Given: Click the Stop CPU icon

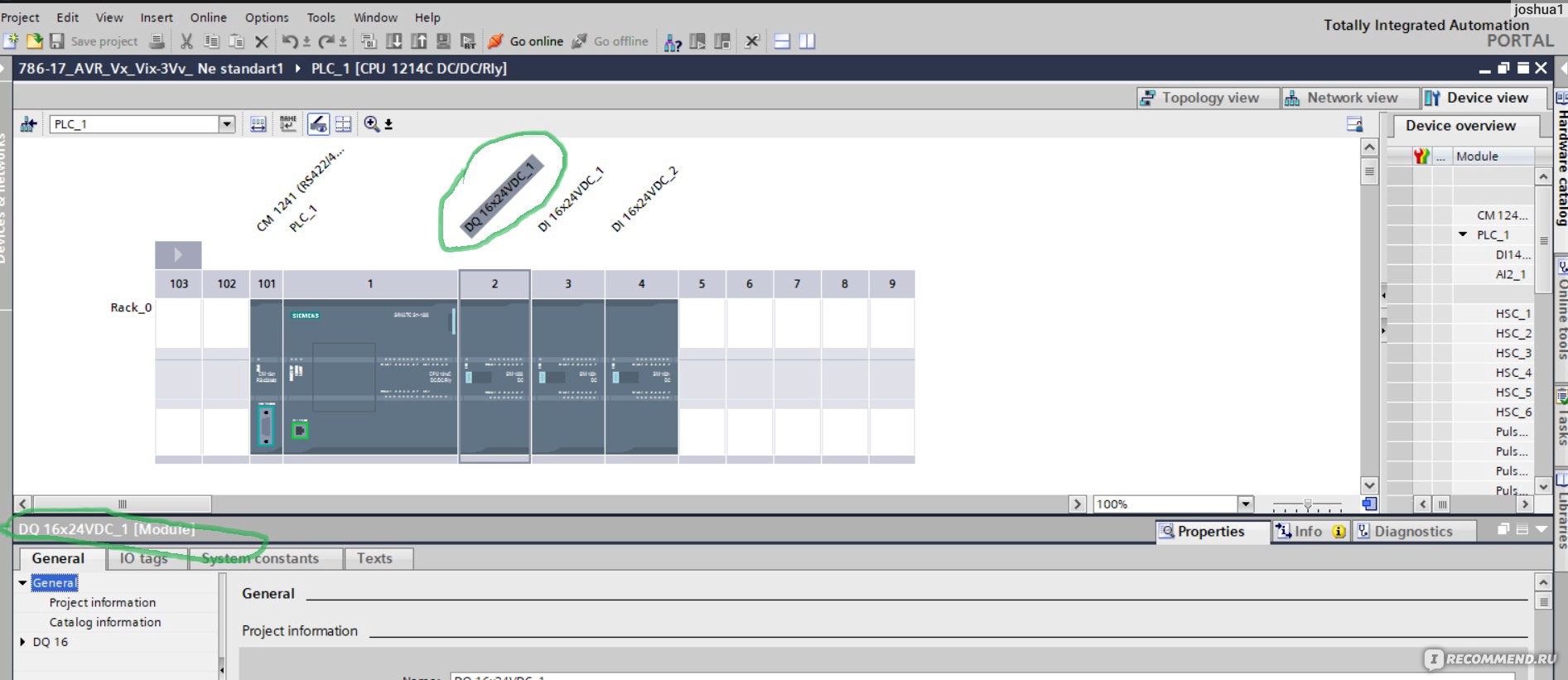Looking at the screenshot, I should (722, 41).
